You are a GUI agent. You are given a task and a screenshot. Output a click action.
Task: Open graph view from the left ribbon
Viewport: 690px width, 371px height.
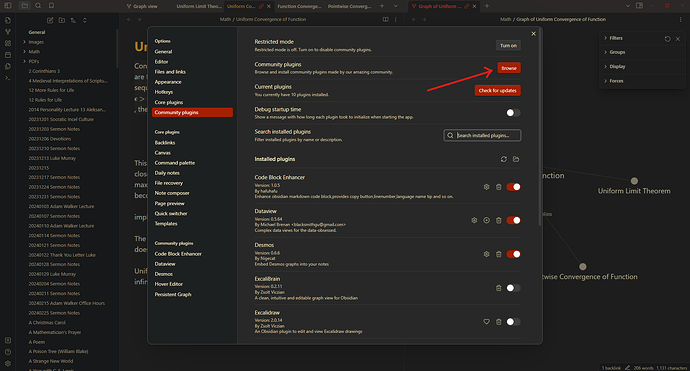point(8,32)
